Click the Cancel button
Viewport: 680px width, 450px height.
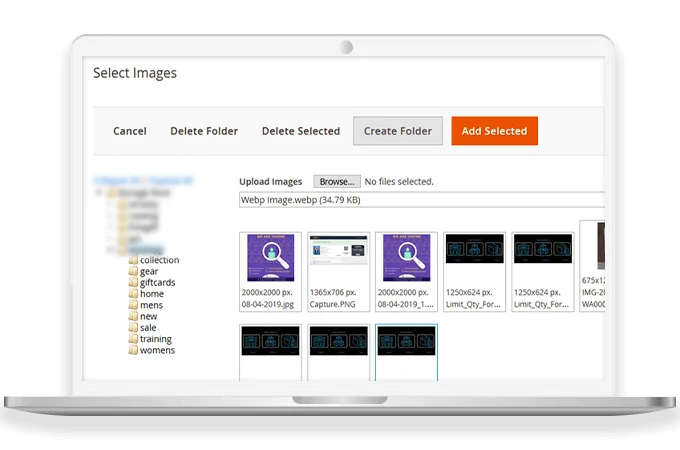(x=130, y=131)
